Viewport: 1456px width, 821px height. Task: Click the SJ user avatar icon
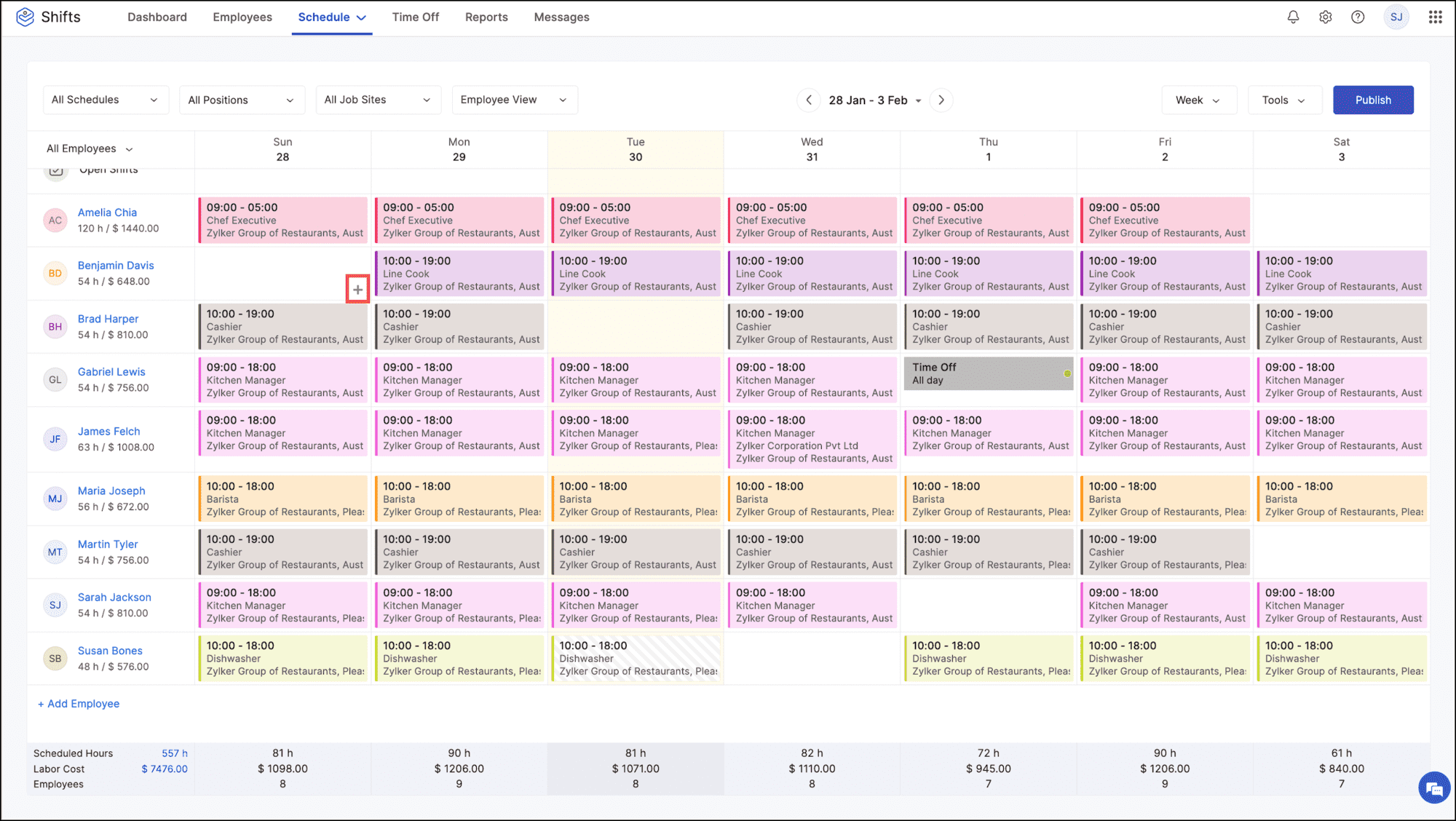coord(1397,17)
